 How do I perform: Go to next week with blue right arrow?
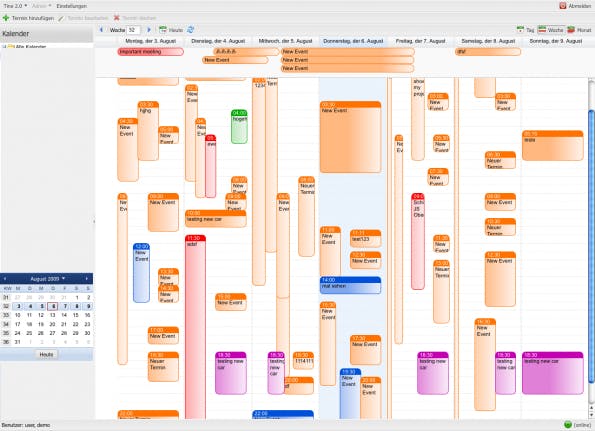[149, 30]
